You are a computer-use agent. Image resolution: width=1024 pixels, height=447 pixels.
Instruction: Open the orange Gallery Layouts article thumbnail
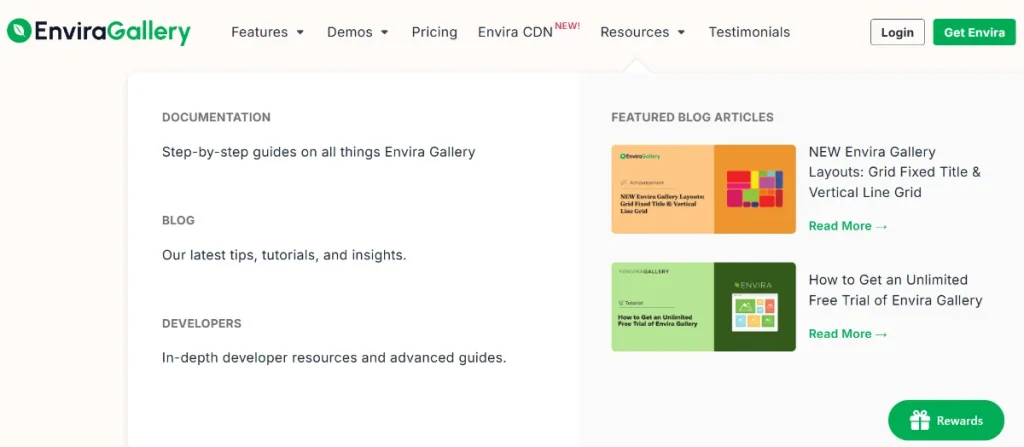pos(703,189)
